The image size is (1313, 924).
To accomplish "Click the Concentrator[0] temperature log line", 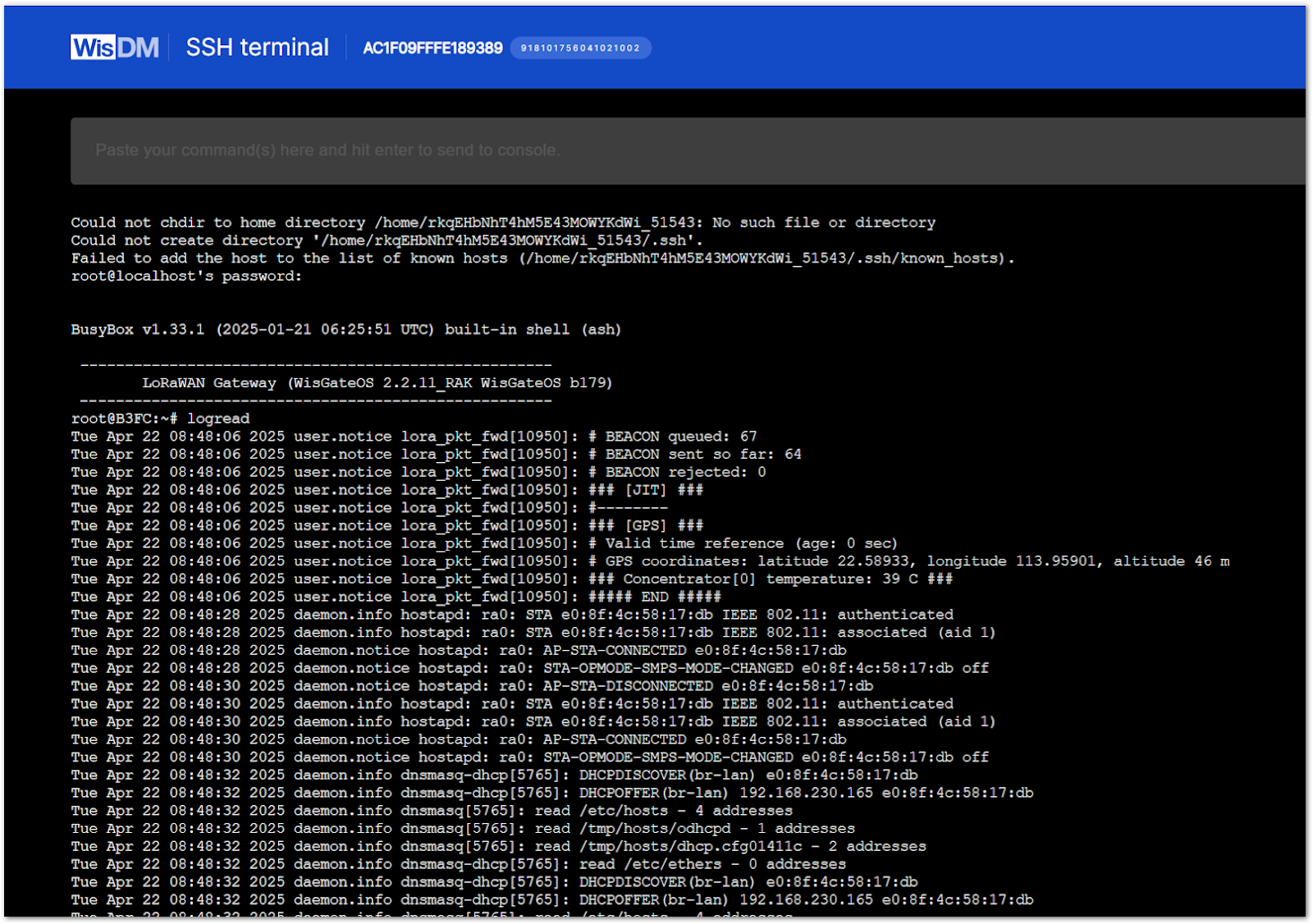I will (x=511, y=579).
